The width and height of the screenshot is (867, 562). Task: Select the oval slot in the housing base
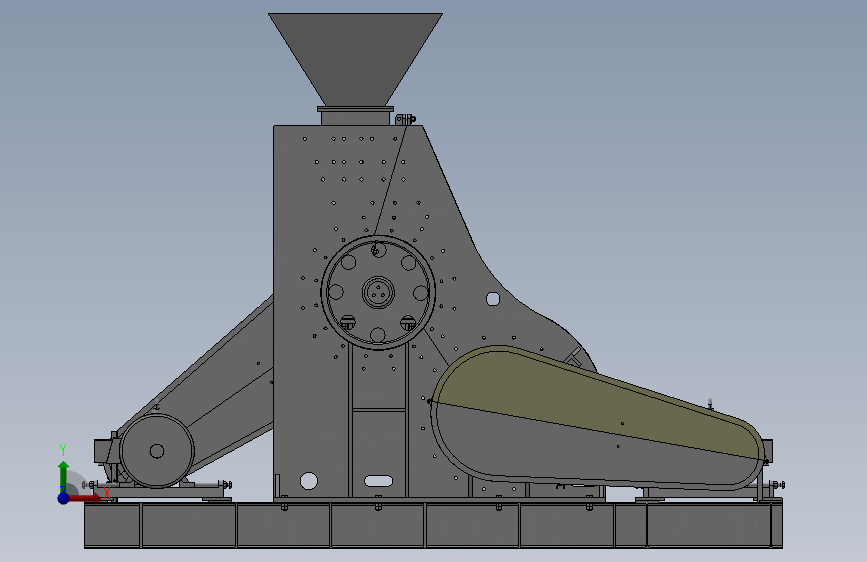[x=378, y=481]
